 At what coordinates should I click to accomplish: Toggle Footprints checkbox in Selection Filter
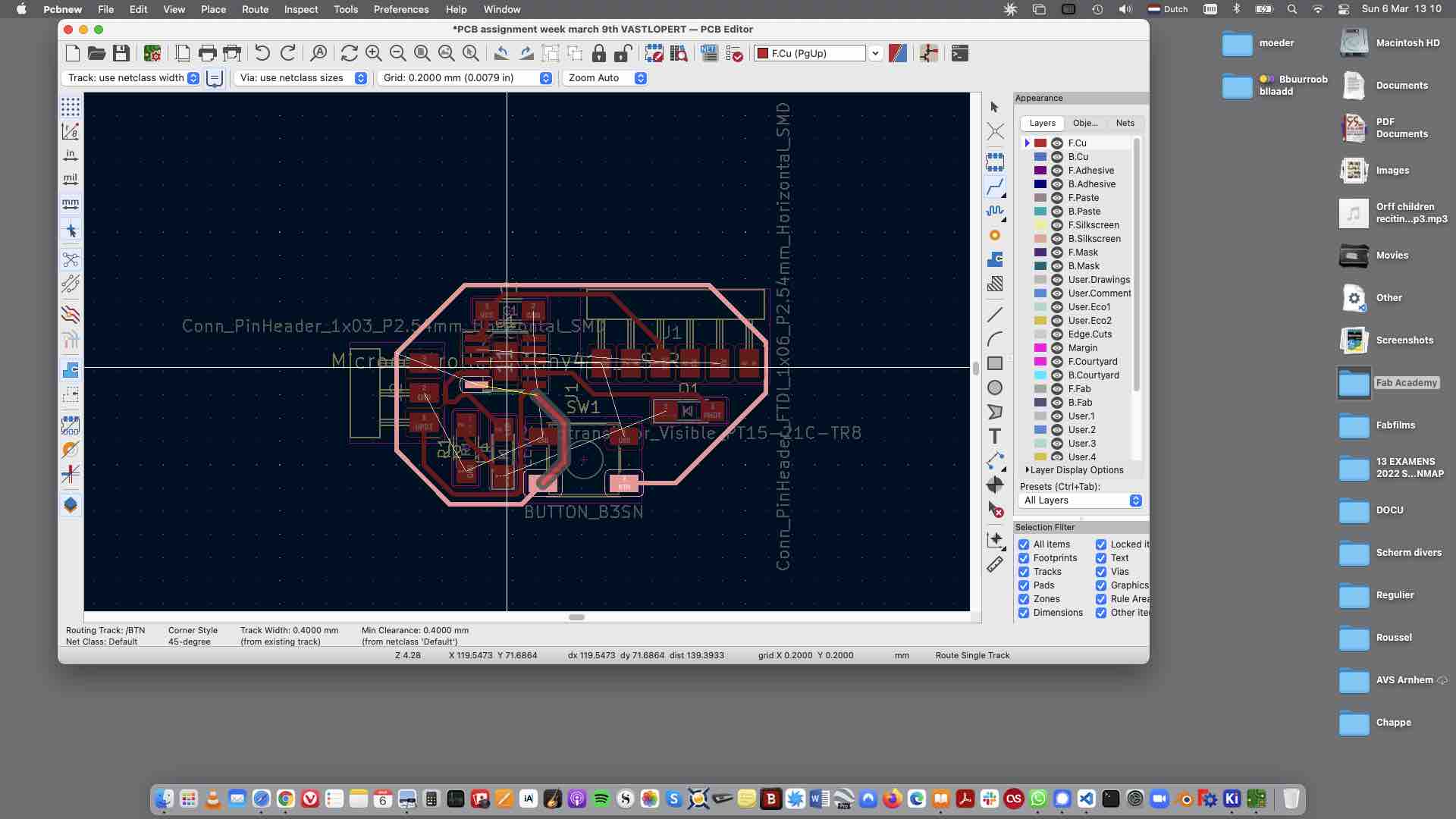tap(1024, 558)
